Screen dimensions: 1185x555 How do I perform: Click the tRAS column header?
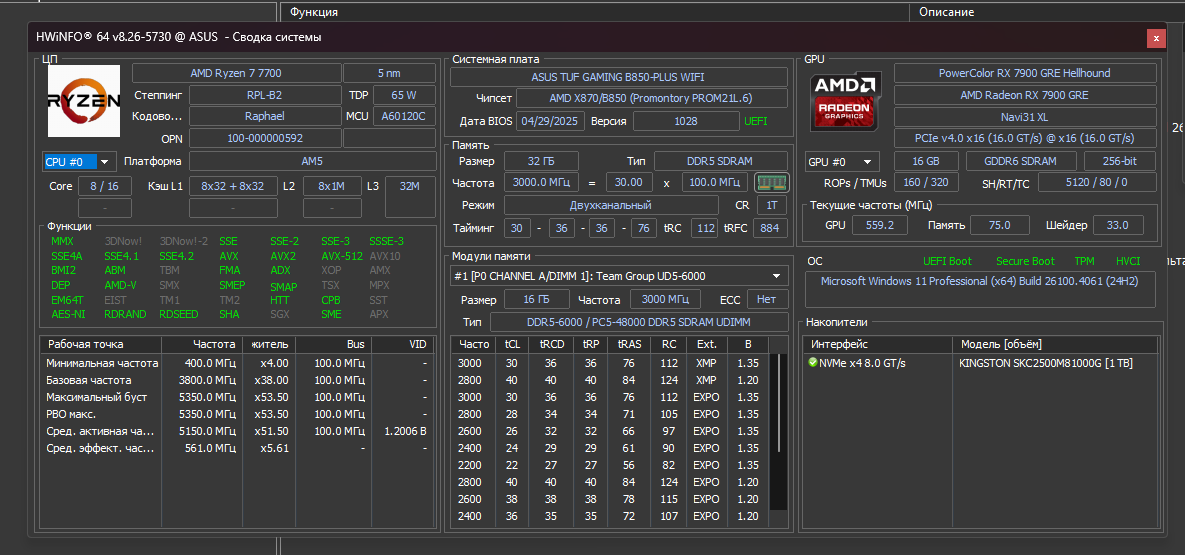tap(629, 344)
